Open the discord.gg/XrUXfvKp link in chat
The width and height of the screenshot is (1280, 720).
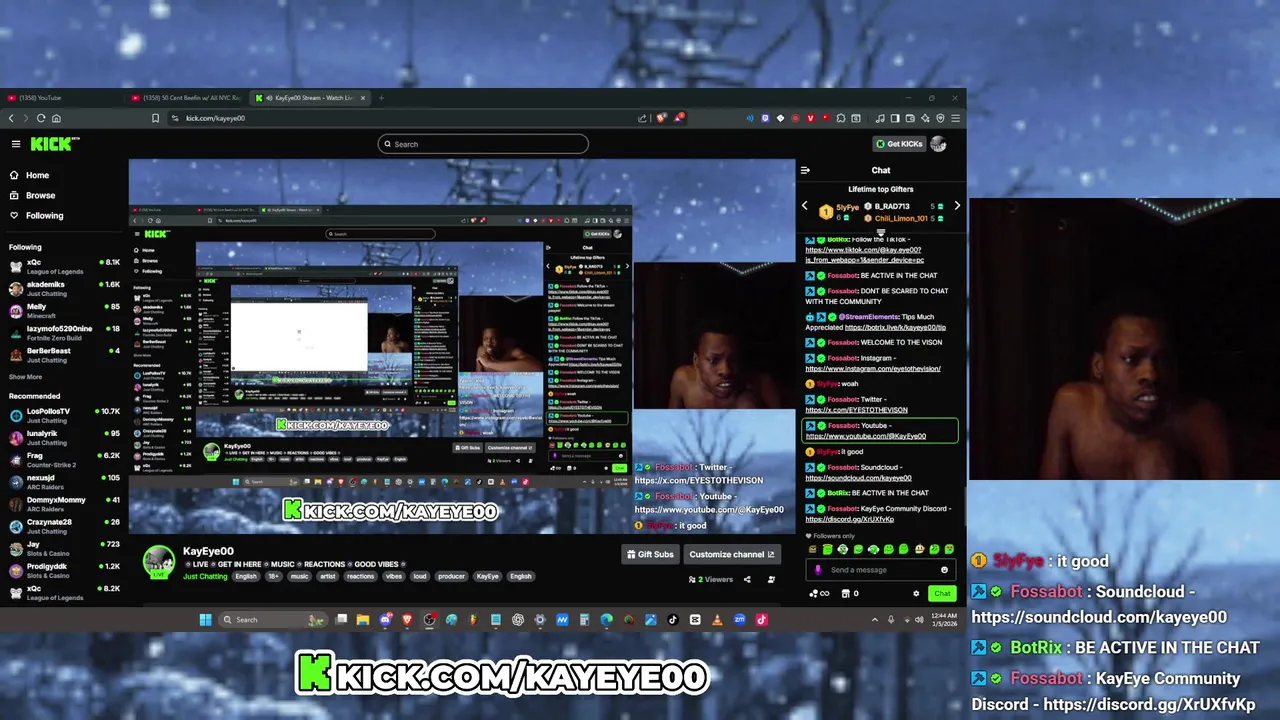tap(850, 519)
